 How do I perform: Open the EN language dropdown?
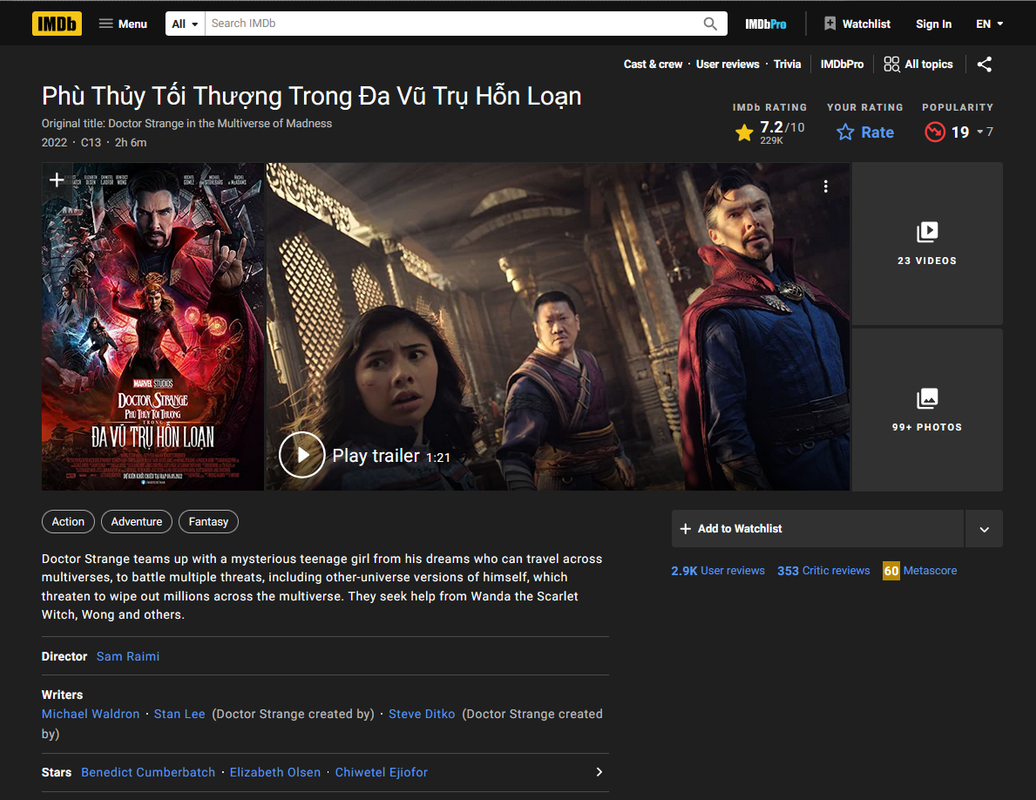[989, 24]
